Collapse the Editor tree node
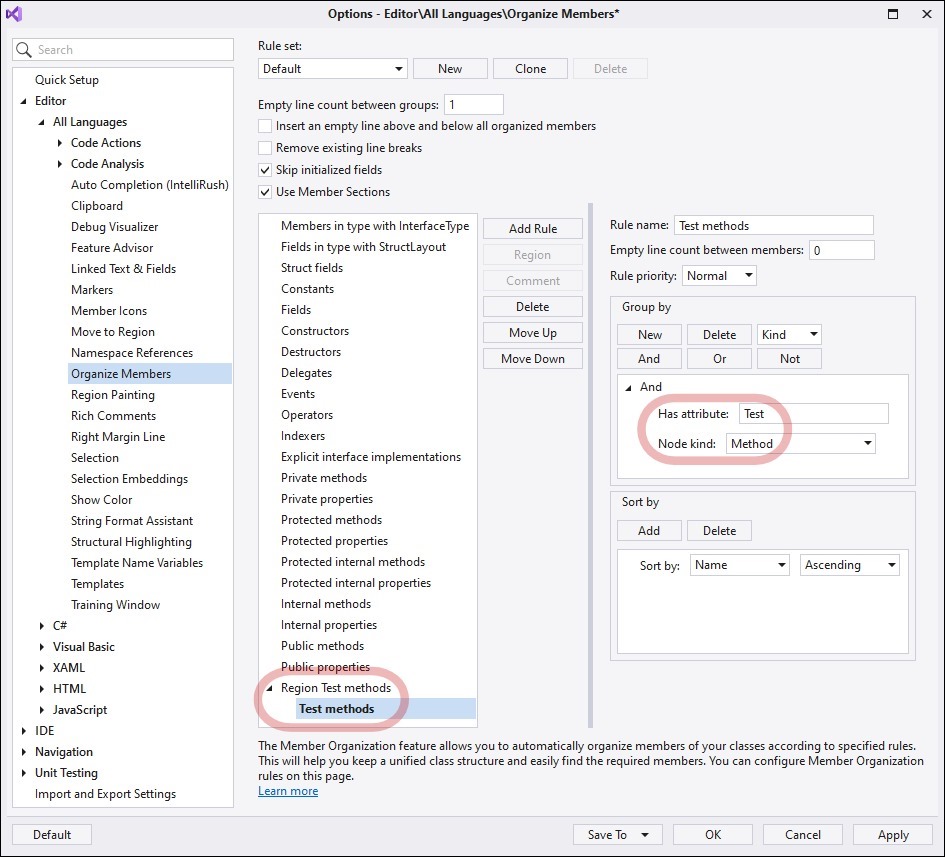The image size is (945, 857). pos(24,101)
